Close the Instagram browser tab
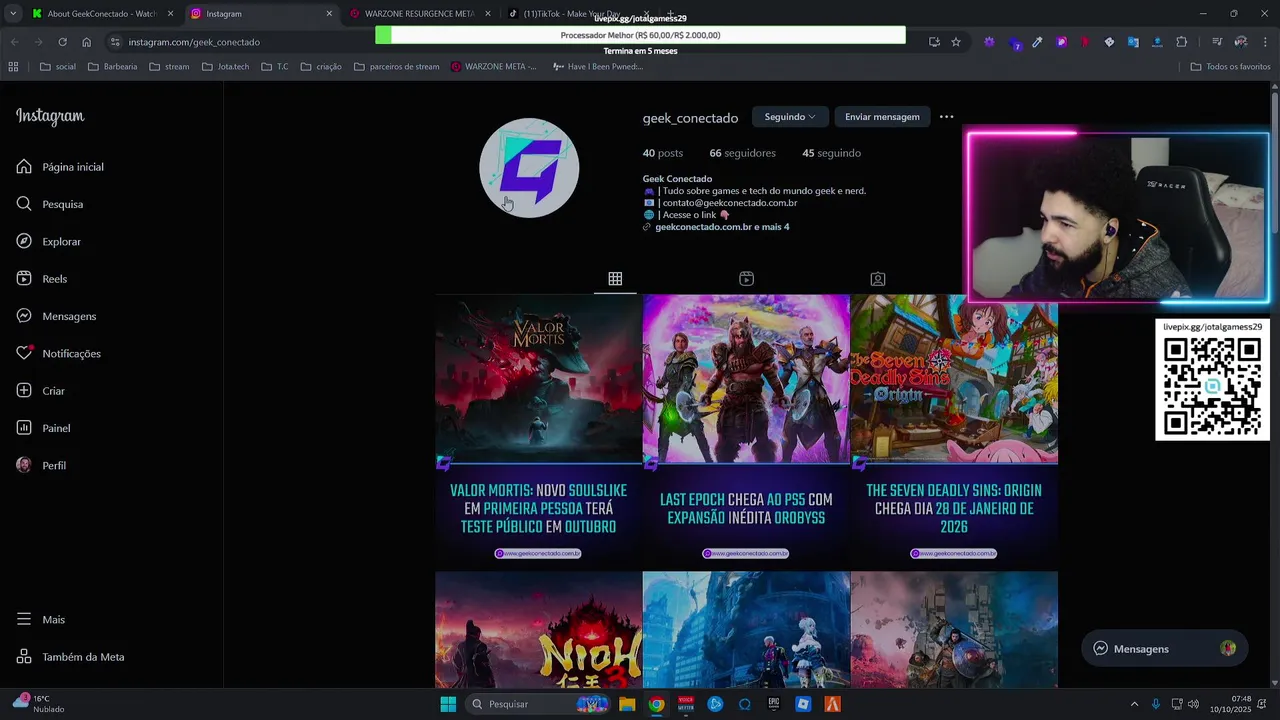The image size is (1280, 720). tap(329, 14)
